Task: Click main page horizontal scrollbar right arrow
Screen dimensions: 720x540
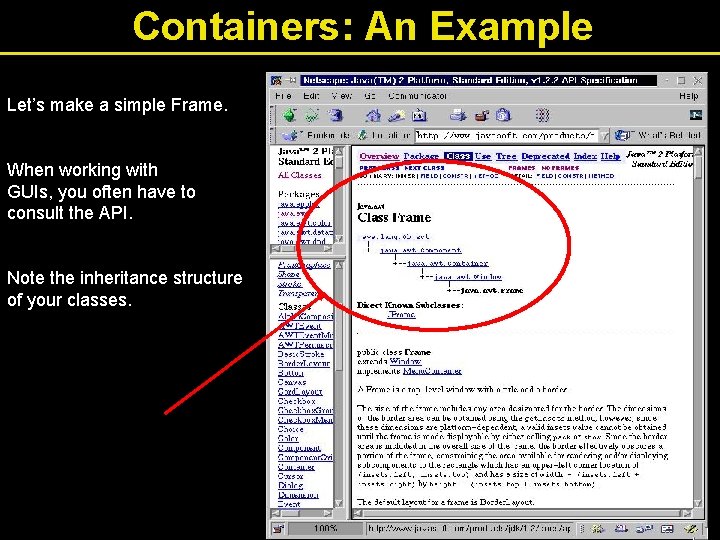Action: pyautogui.click(x=686, y=513)
